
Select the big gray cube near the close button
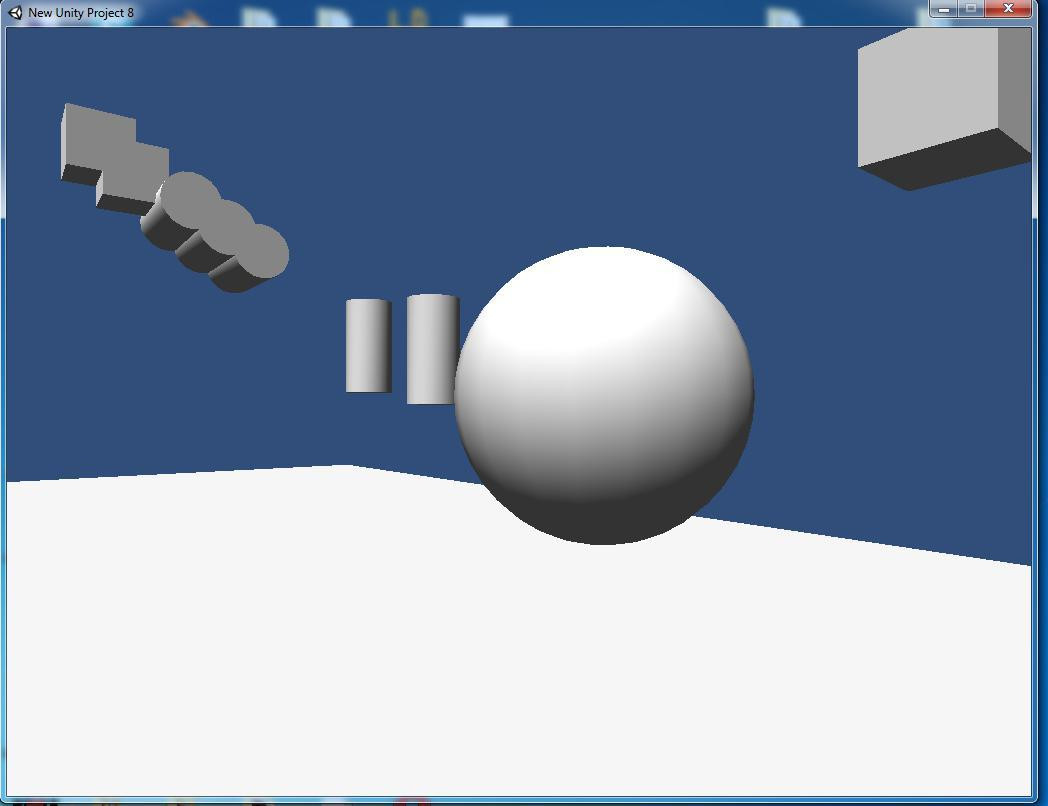[x=944, y=109]
